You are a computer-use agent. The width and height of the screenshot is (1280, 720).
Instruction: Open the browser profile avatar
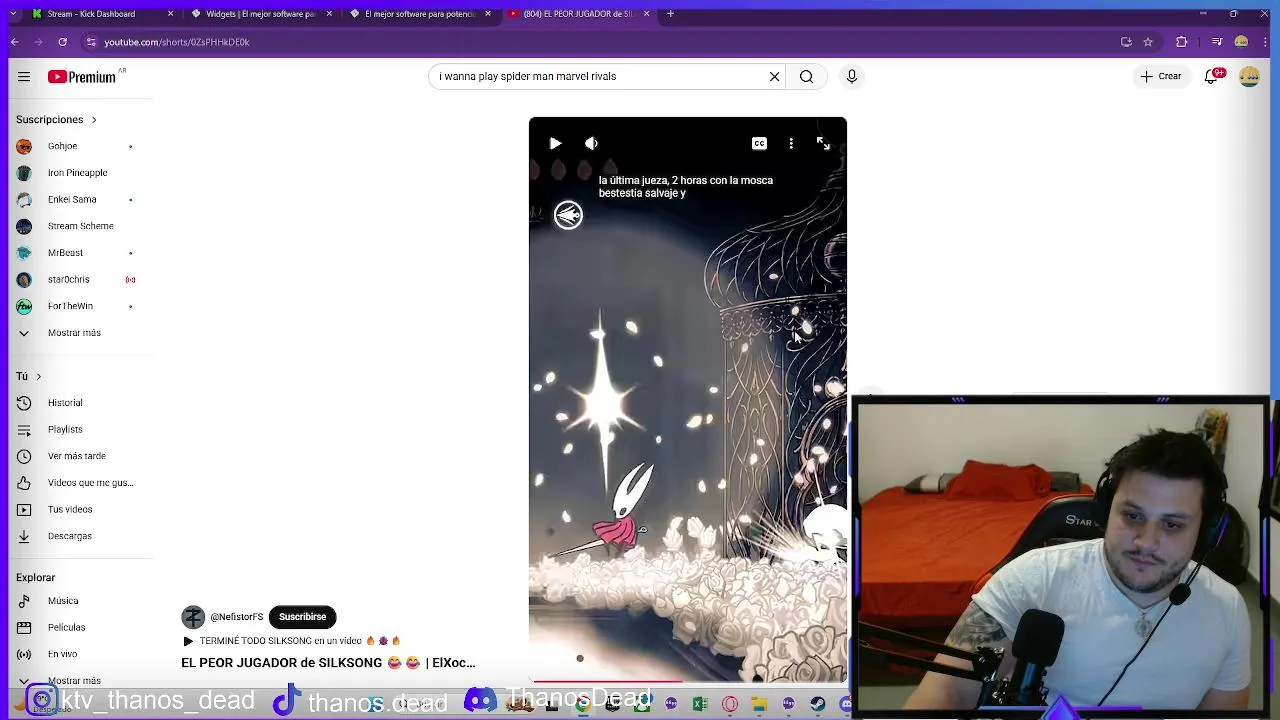[x=1242, y=42]
